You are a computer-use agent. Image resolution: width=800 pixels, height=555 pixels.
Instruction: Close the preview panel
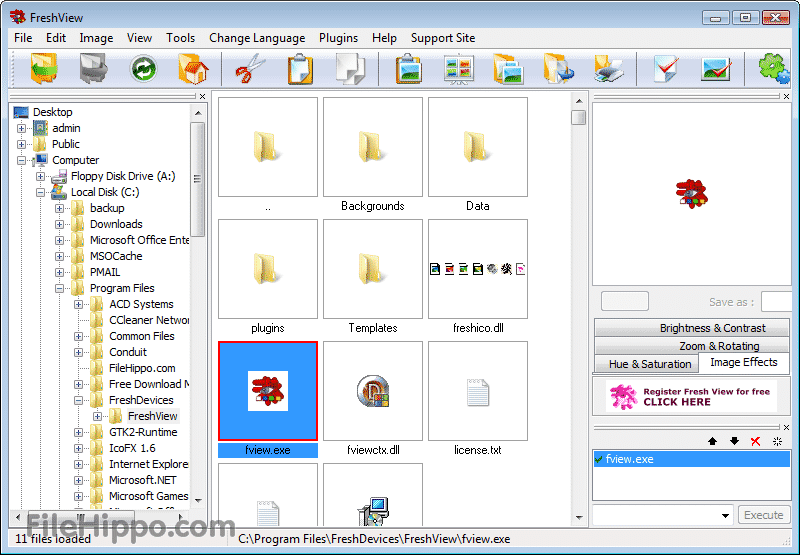[x=786, y=96]
